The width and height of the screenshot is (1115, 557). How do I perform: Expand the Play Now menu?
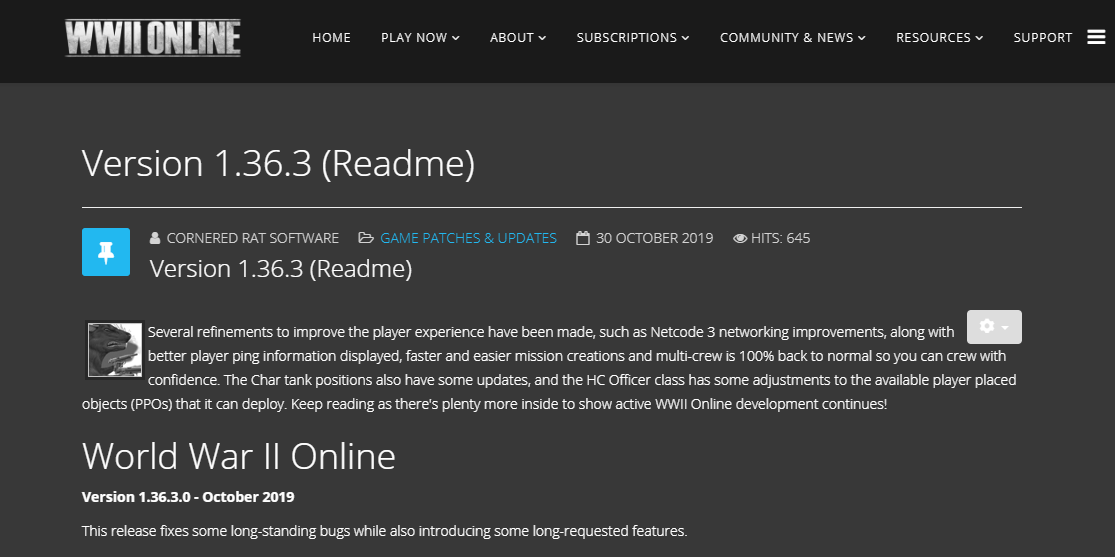[420, 38]
